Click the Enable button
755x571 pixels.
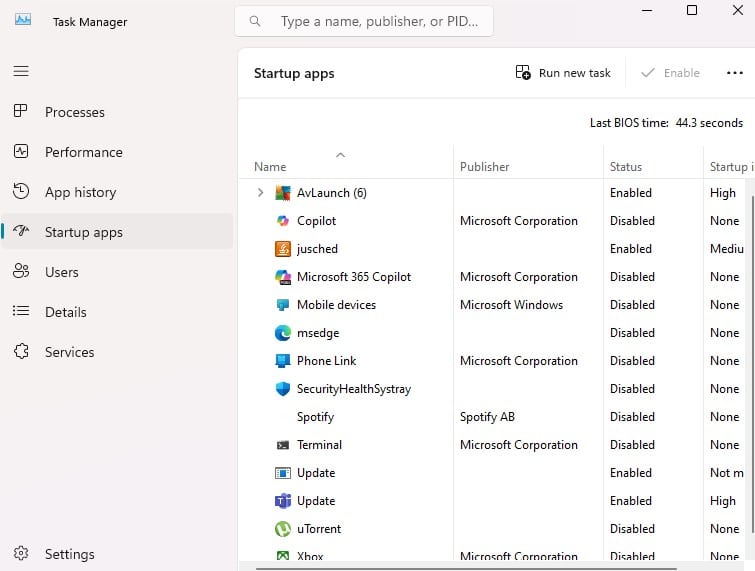[x=671, y=73]
